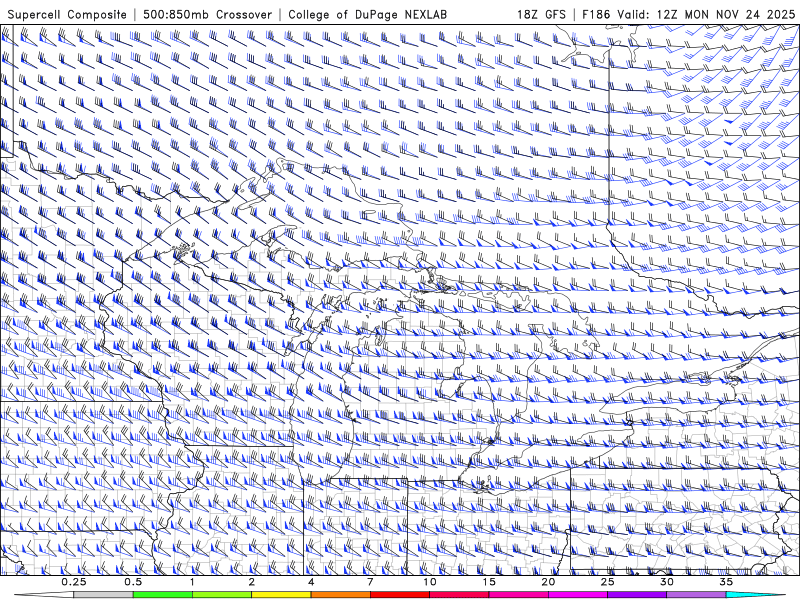Screen dimensions: 800x600
Task: Click the 'Supercell Composite' title text
Action: click(67, 14)
